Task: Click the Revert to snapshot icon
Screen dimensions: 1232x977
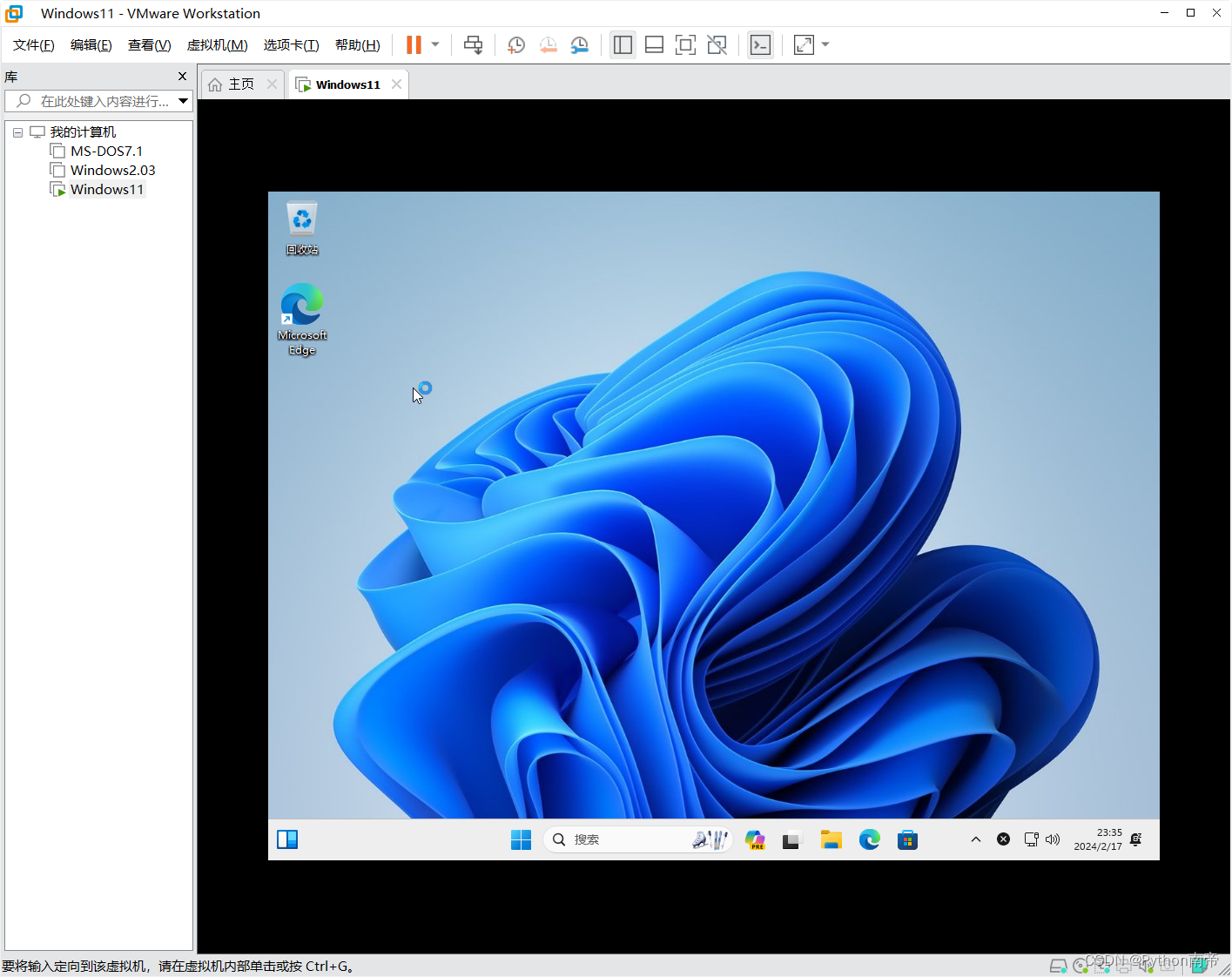Action: pyautogui.click(x=548, y=45)
